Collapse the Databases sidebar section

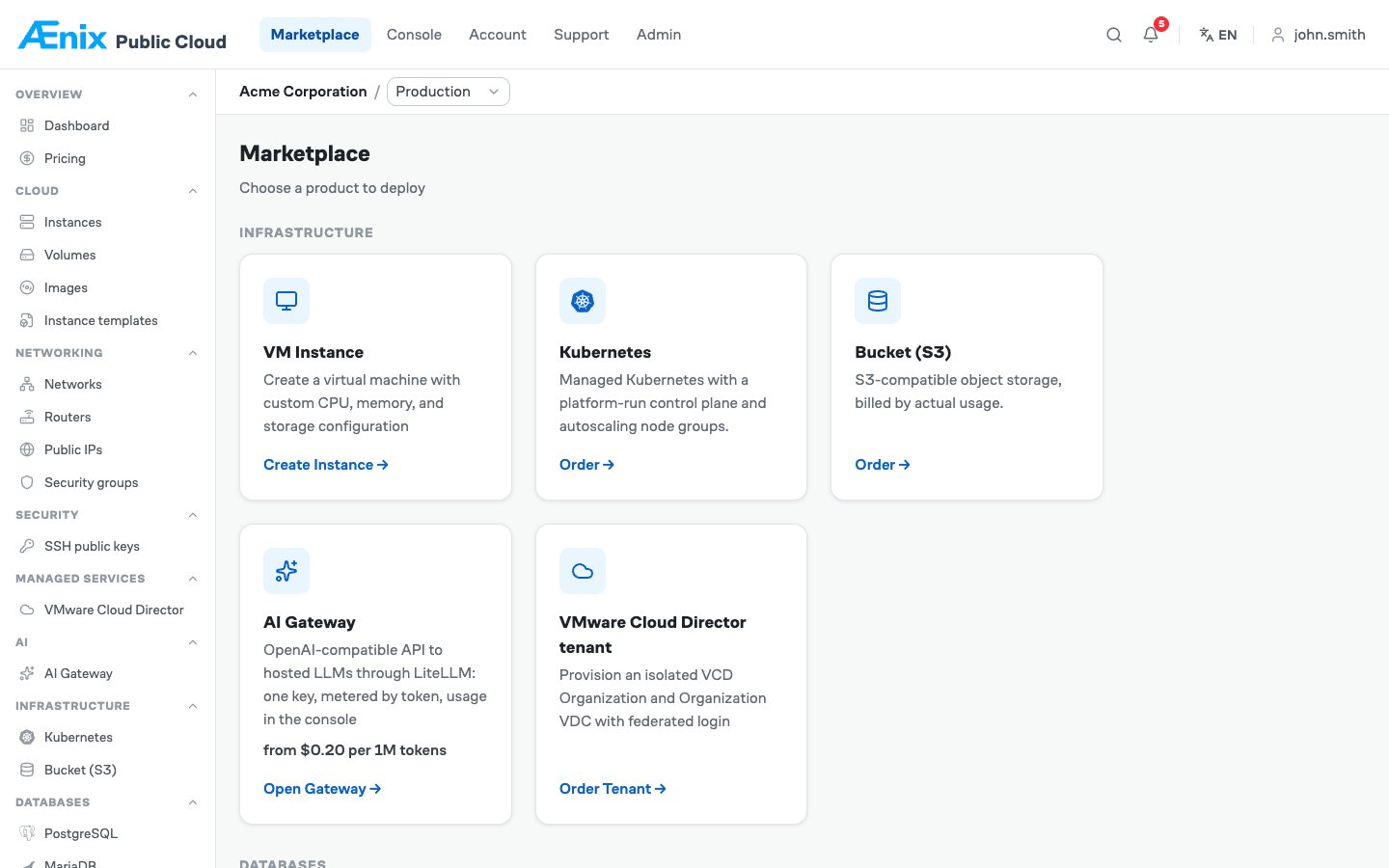coord(193,802)
